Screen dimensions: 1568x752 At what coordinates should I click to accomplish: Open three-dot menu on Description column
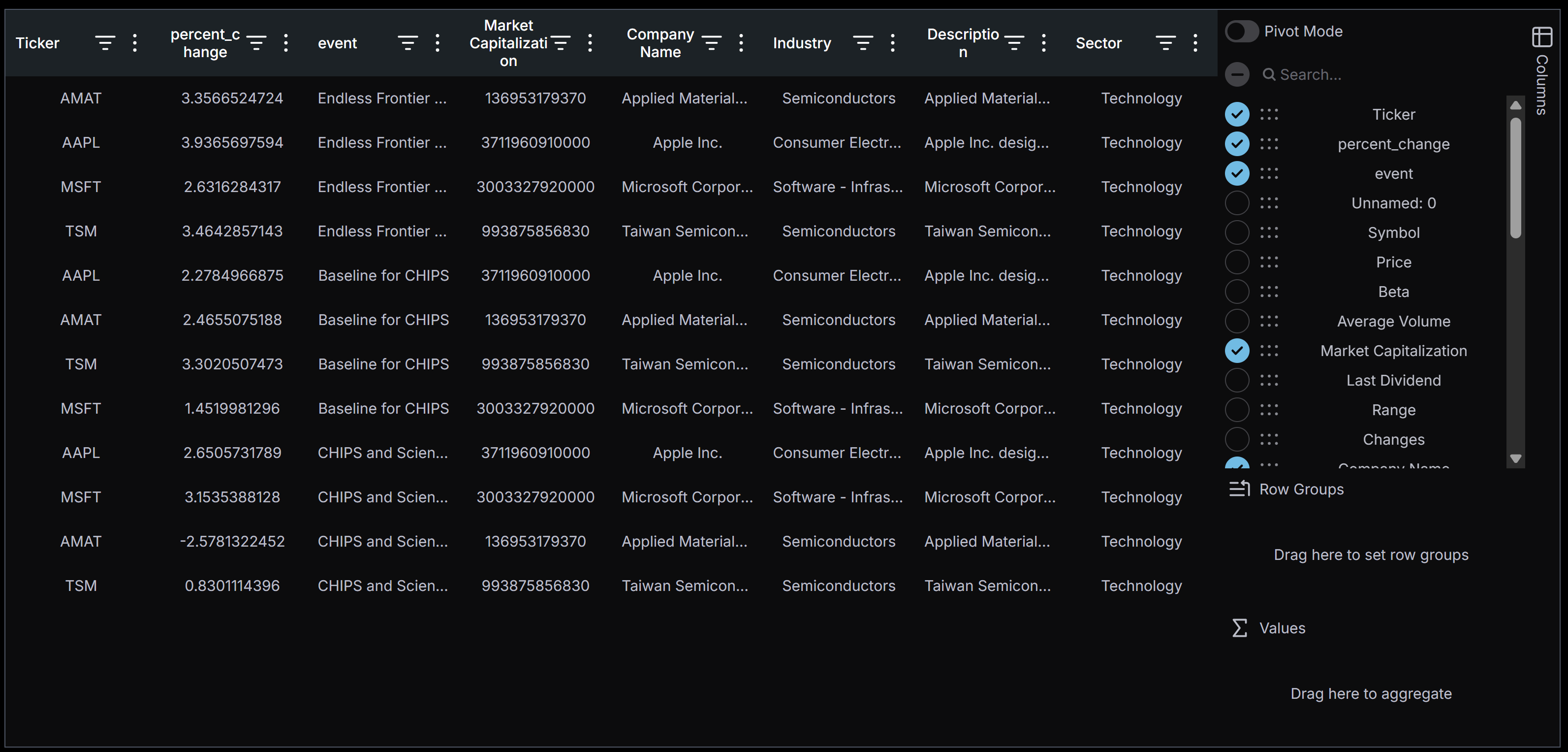(x=1044, y=43)
